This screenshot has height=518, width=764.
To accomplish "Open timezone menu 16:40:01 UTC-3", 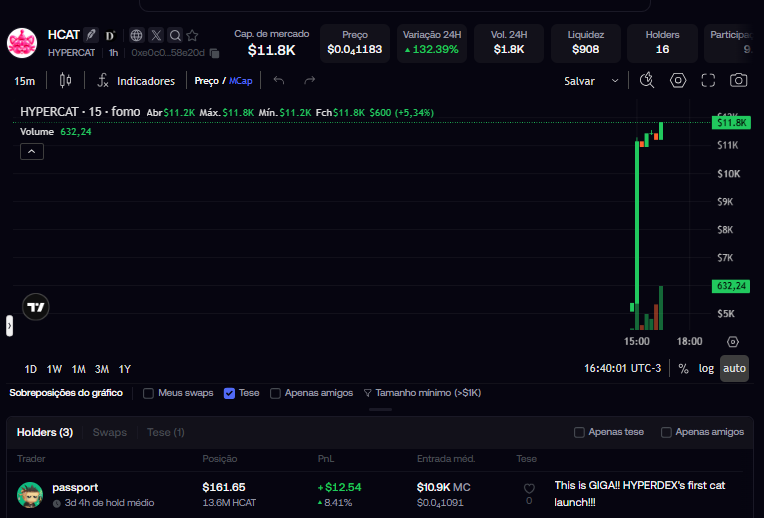I will click(x=623, y=368).
